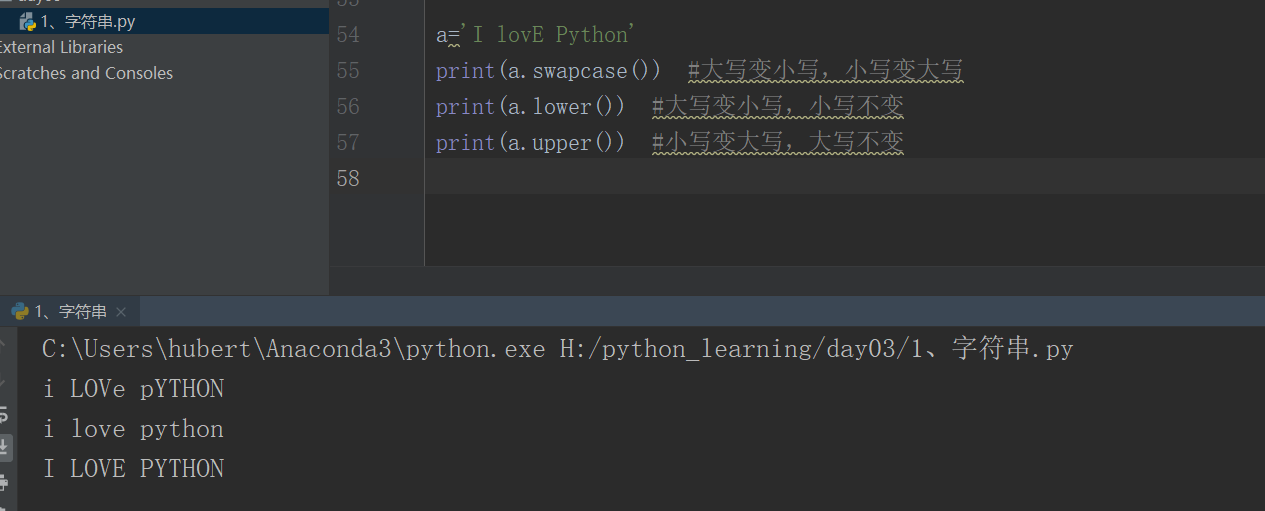Click the python.exe command path line in console
Screen dimensions: 1265x511
point(558,349)
